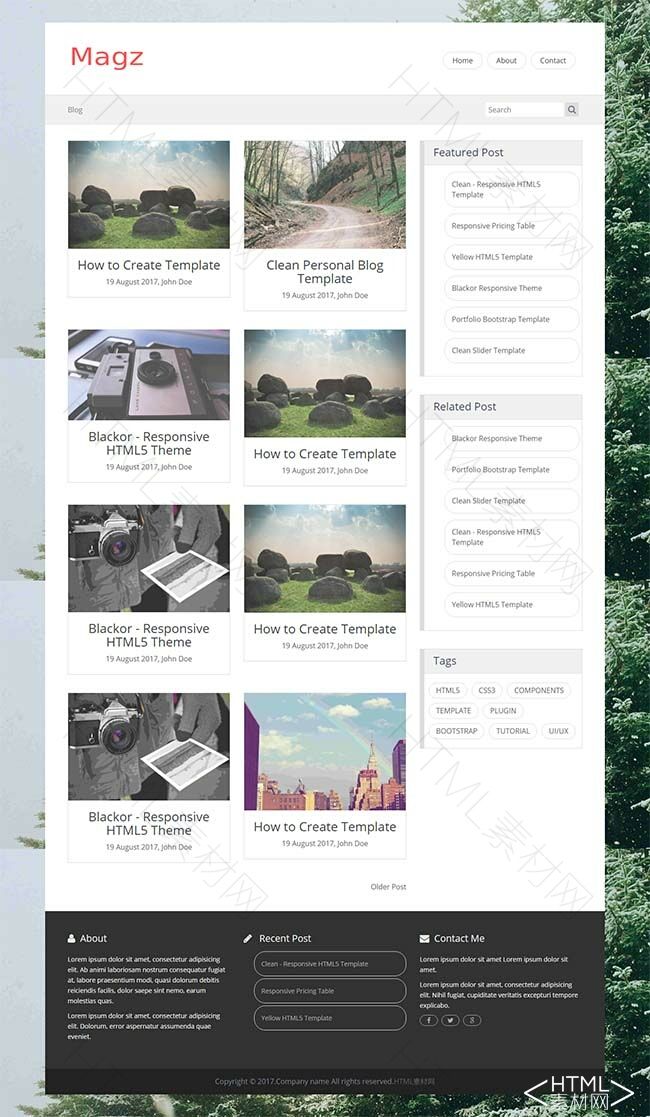Open the city skyline rainbow post thumbnail

325,752
